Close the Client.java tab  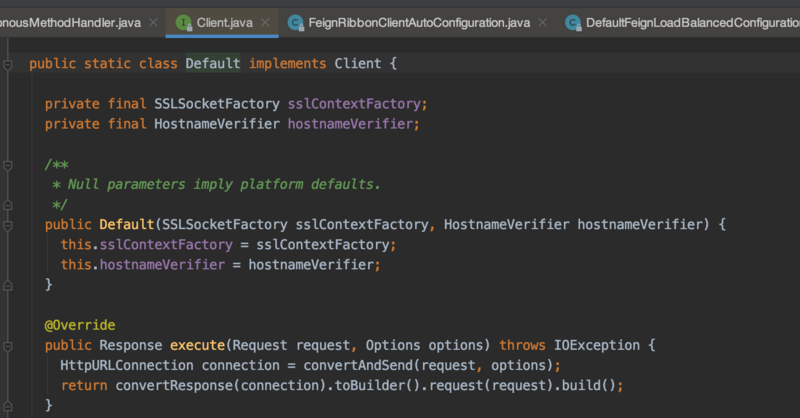pyautogui.click(x=263, y=21)
